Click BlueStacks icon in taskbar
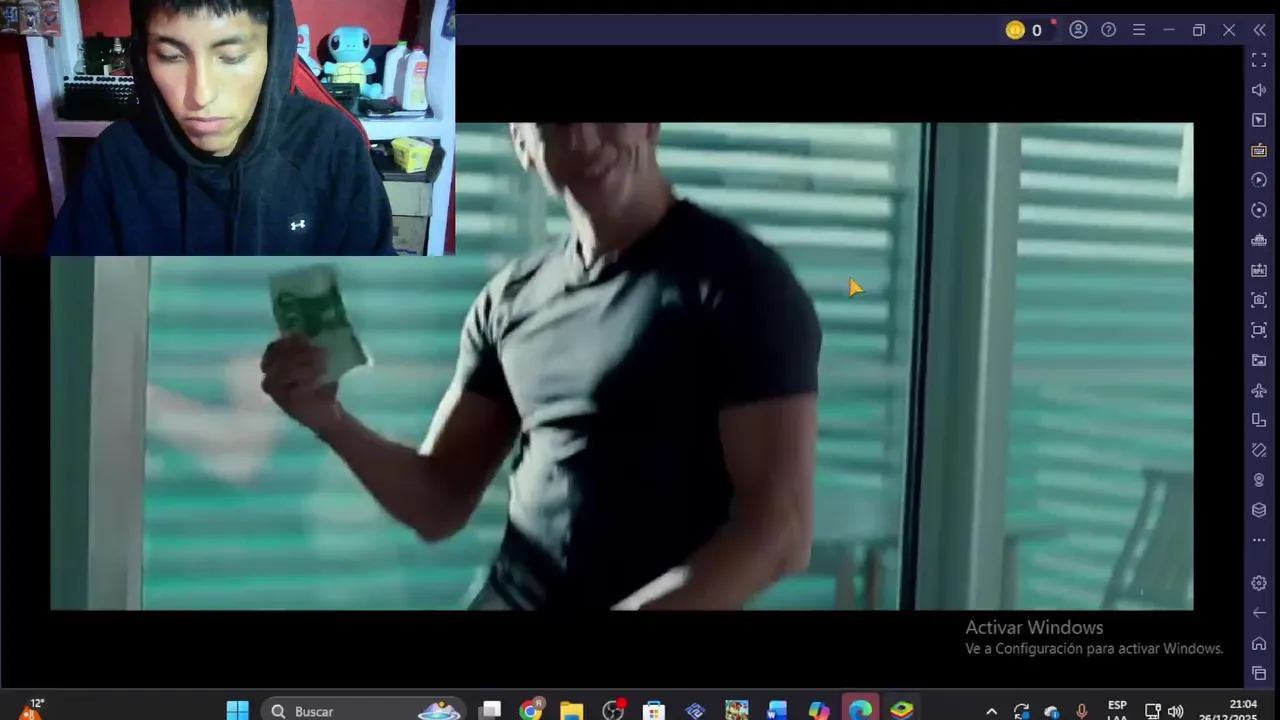This screenshot has width=1280, height=720. coord(902,711)
